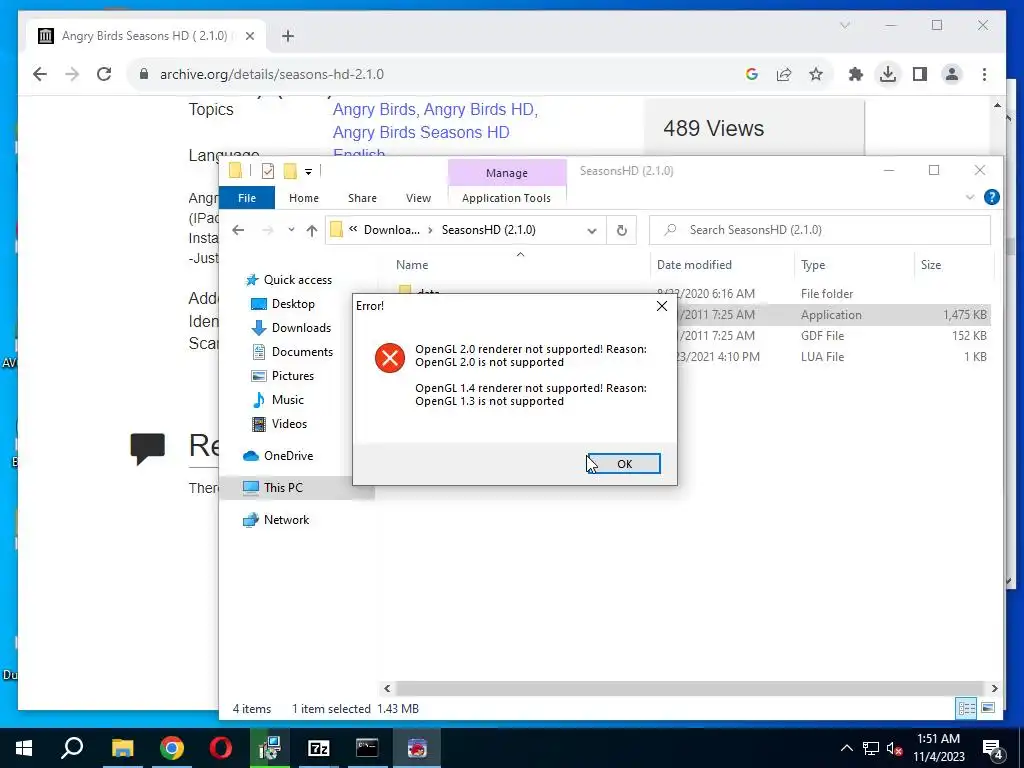Screen dimensions: 1024x768
Task: Click the Chrome address bar URL
Action: point(272,74)
